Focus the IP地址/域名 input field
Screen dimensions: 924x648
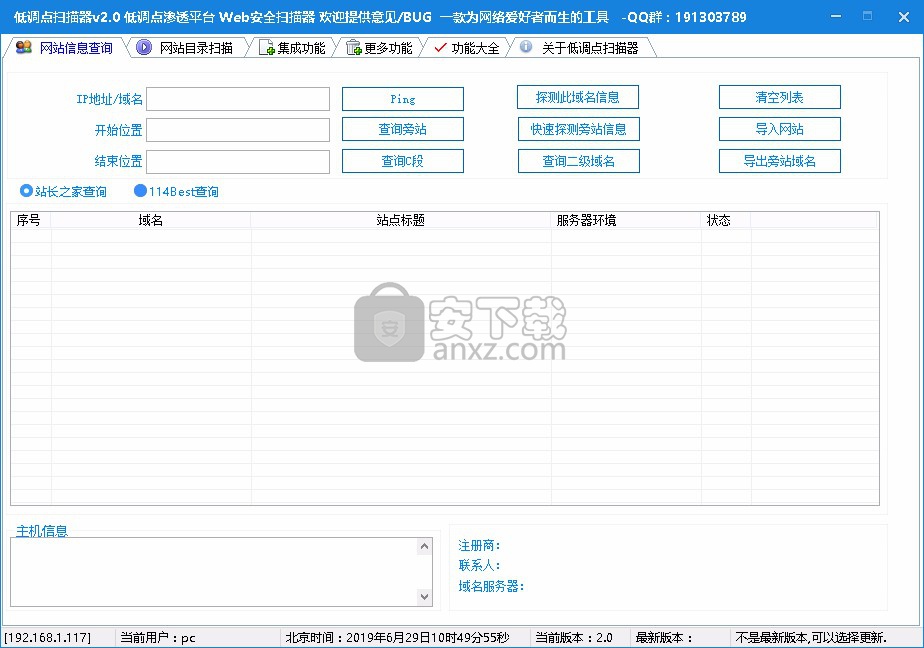click(238, 99)
